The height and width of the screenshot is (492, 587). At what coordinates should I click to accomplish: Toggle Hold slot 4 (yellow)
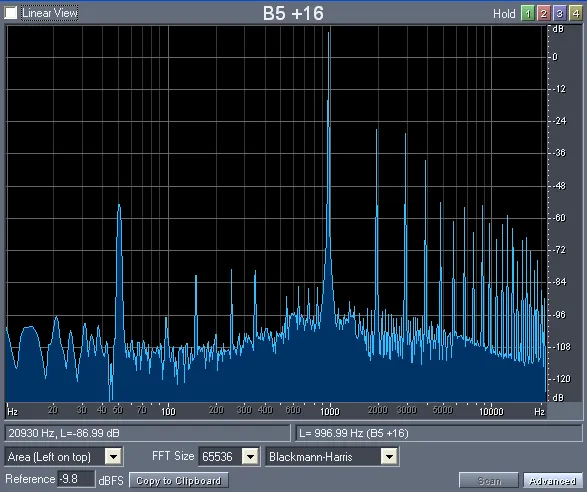pos(575,14)
